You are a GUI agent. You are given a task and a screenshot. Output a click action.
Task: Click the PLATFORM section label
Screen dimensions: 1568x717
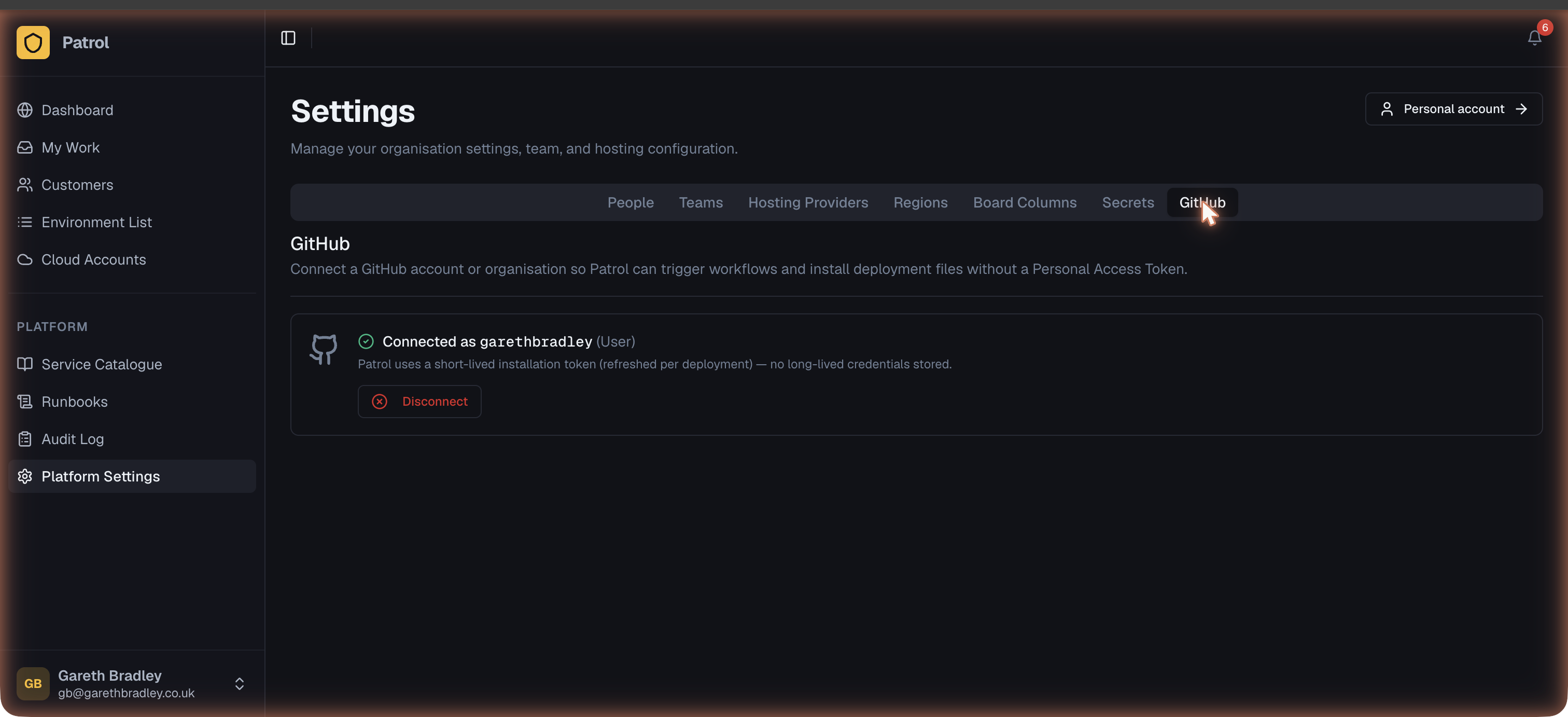point(52,327)
